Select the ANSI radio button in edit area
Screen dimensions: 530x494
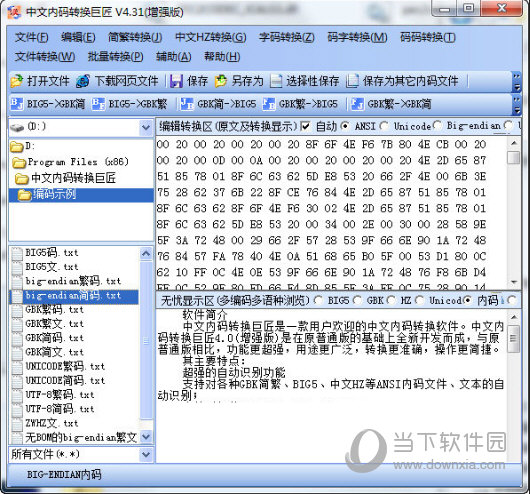[344, 126]
